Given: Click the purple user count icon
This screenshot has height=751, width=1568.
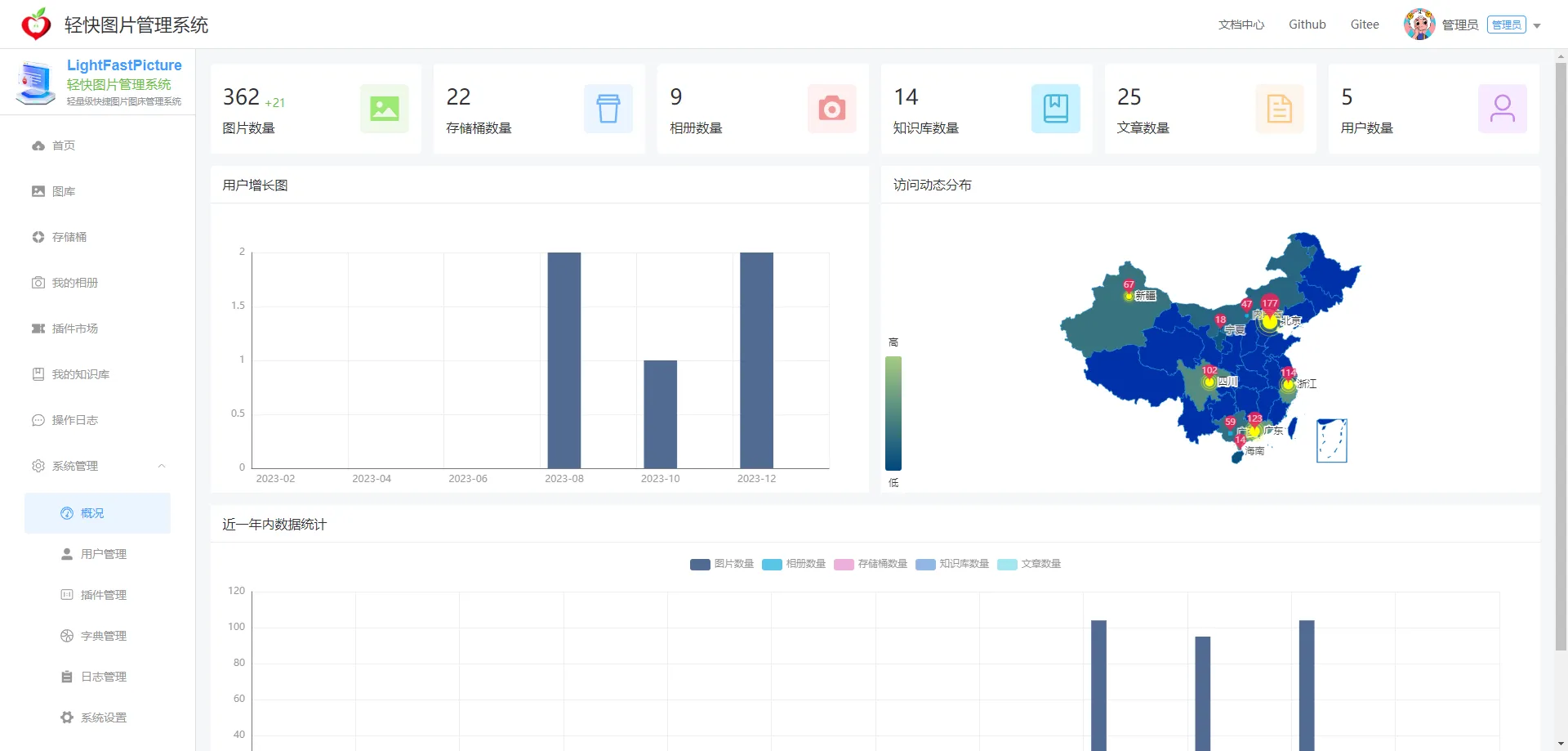Looking at the screenshot, I should (x=1502, y=108).
